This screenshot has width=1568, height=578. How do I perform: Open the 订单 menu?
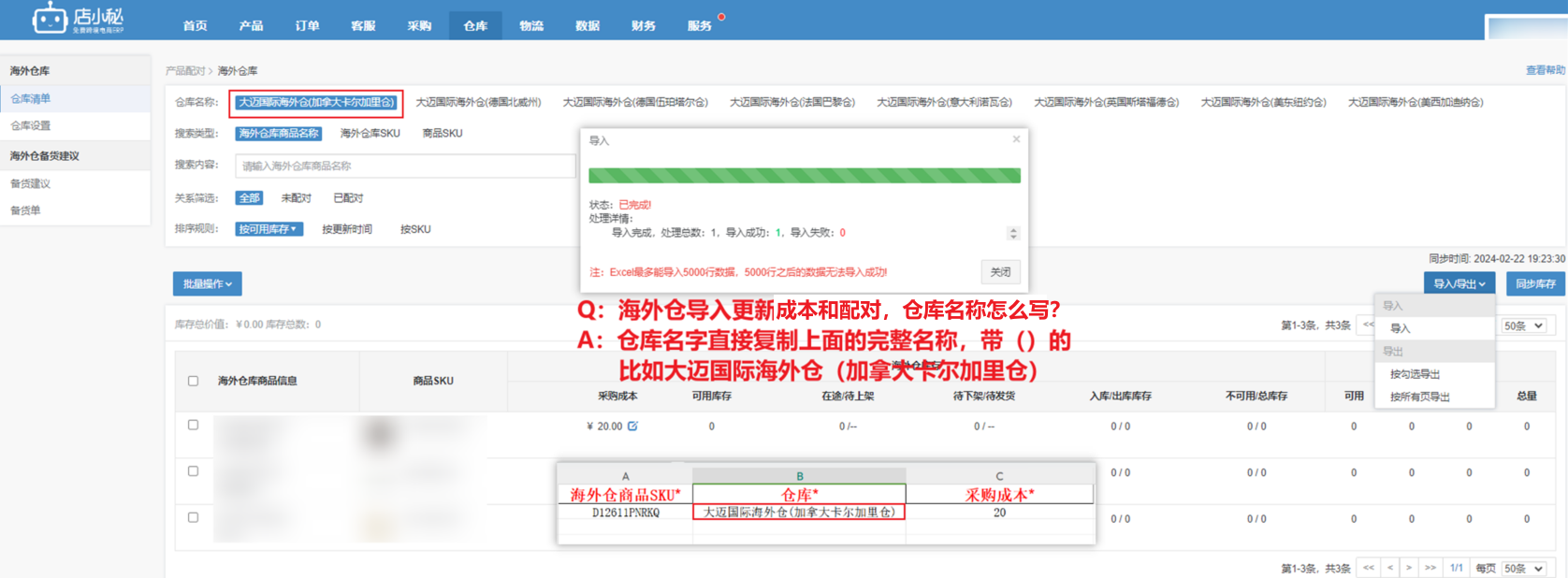pos(307,25)
